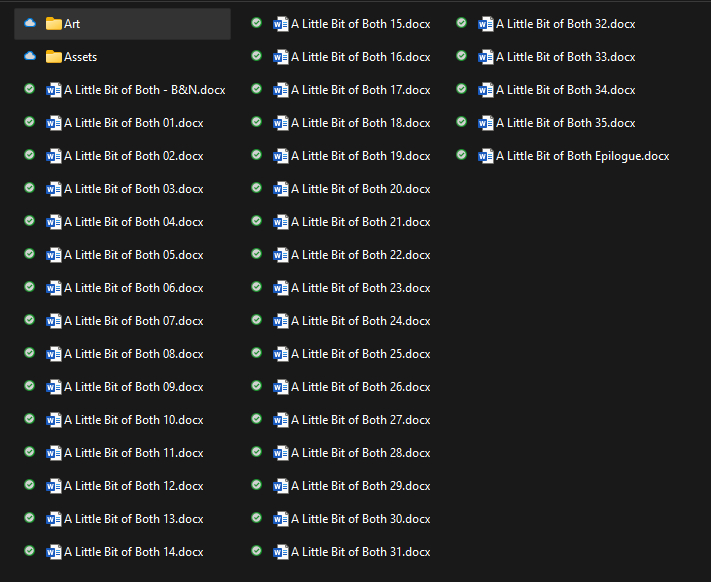This screenshot has height=582, width=711.
Task: Select the Art folder name
Action: coord(72,24)
